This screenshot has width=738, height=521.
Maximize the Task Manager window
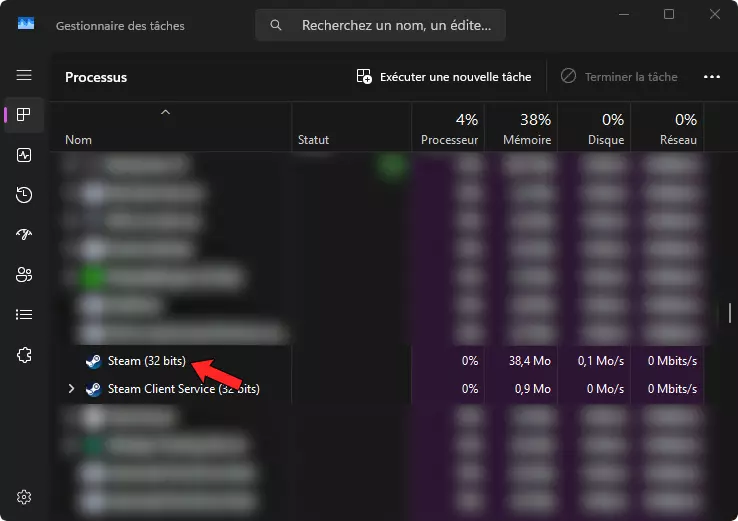[x=669, y=15]
